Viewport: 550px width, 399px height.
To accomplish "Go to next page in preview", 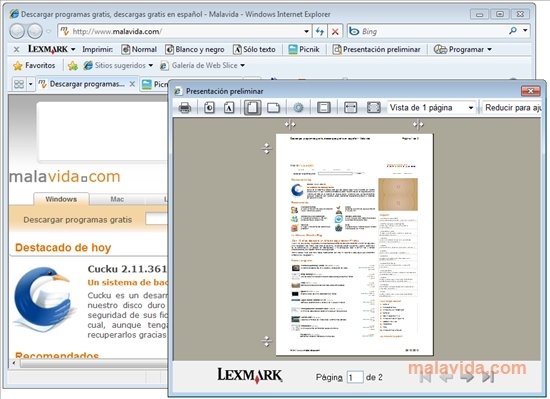I will click(467, 377).
